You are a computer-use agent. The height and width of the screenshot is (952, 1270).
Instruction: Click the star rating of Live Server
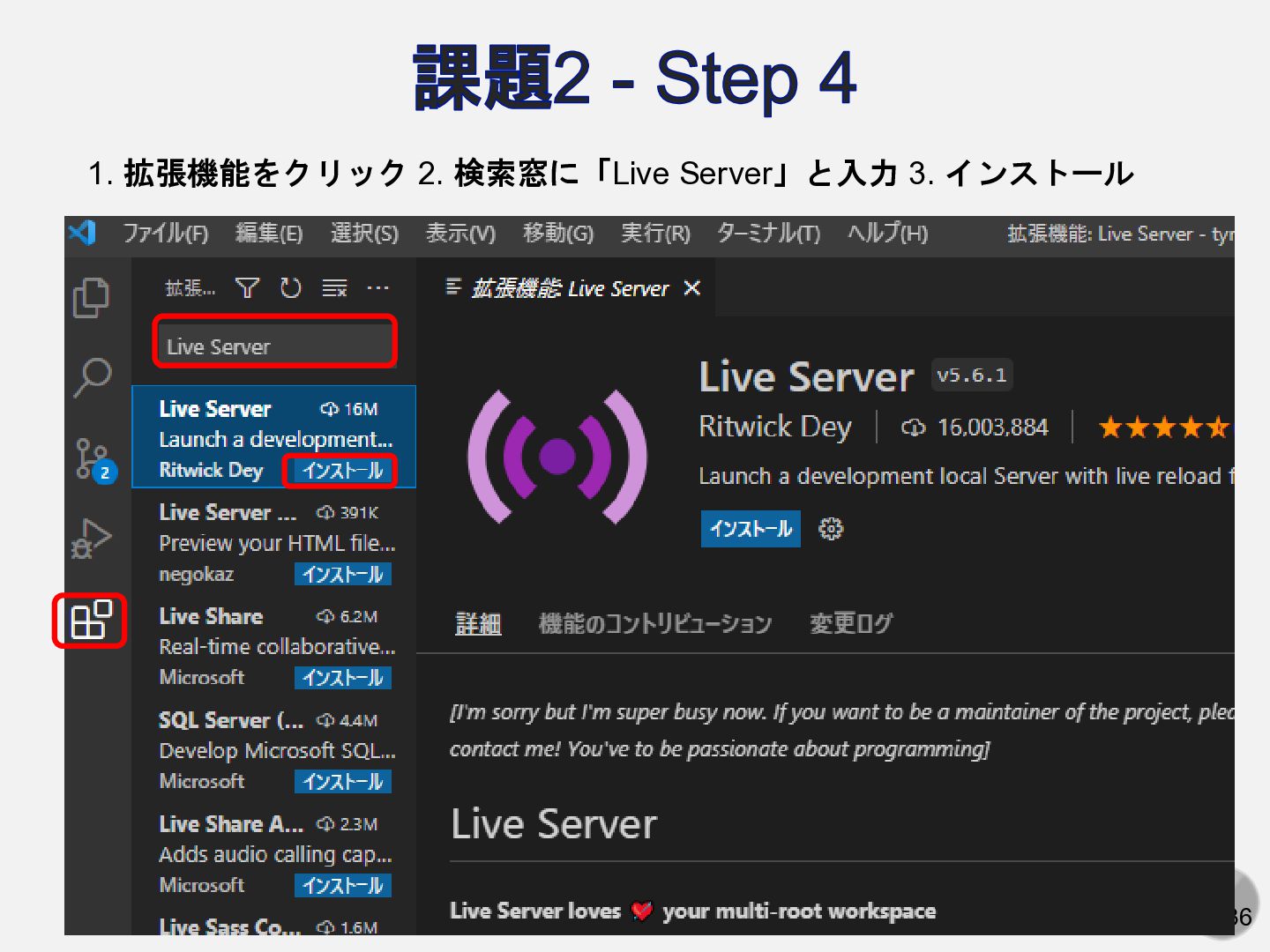click(x=1164, y=428)
